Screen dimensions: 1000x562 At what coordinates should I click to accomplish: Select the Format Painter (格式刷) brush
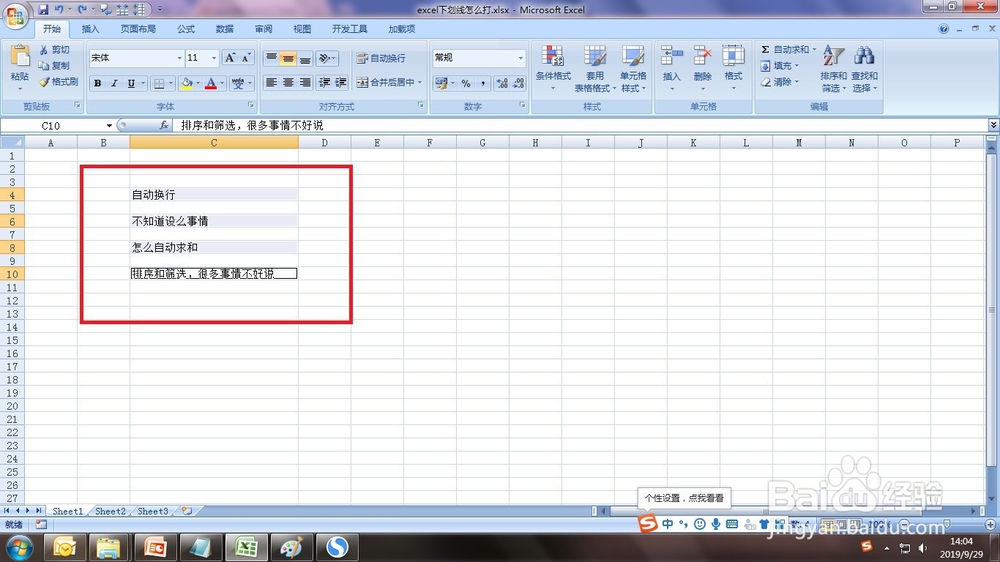coord(58,82)
